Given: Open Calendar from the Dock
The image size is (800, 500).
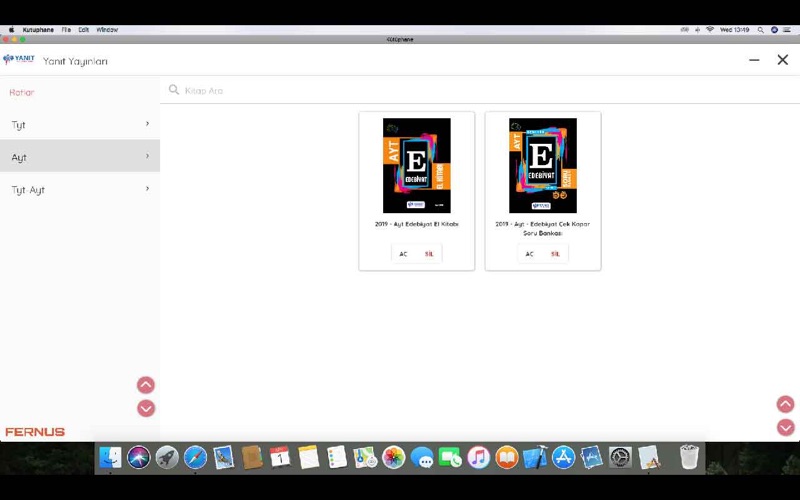Looking at the screenshot, I should click(280, 457).
